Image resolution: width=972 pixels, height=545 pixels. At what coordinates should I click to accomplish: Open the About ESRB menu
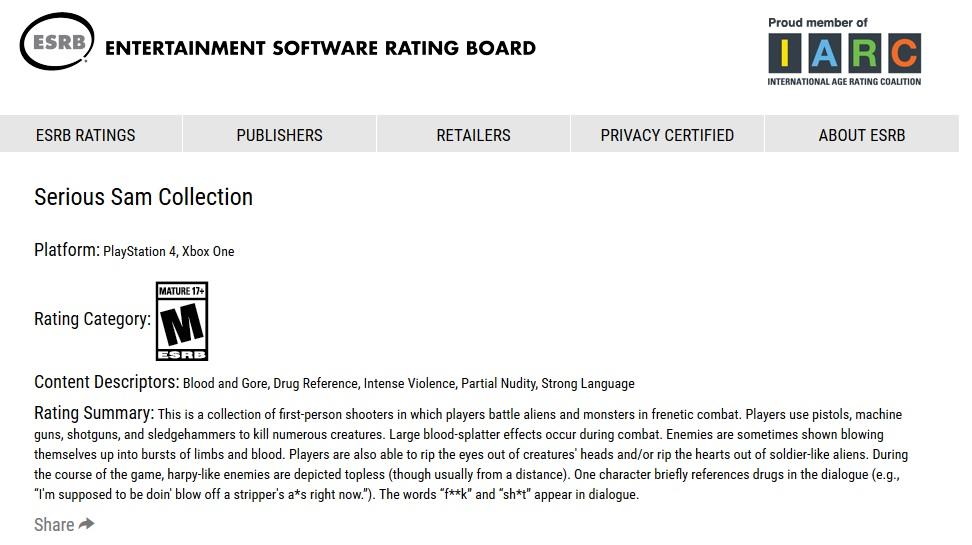[862, 135]
